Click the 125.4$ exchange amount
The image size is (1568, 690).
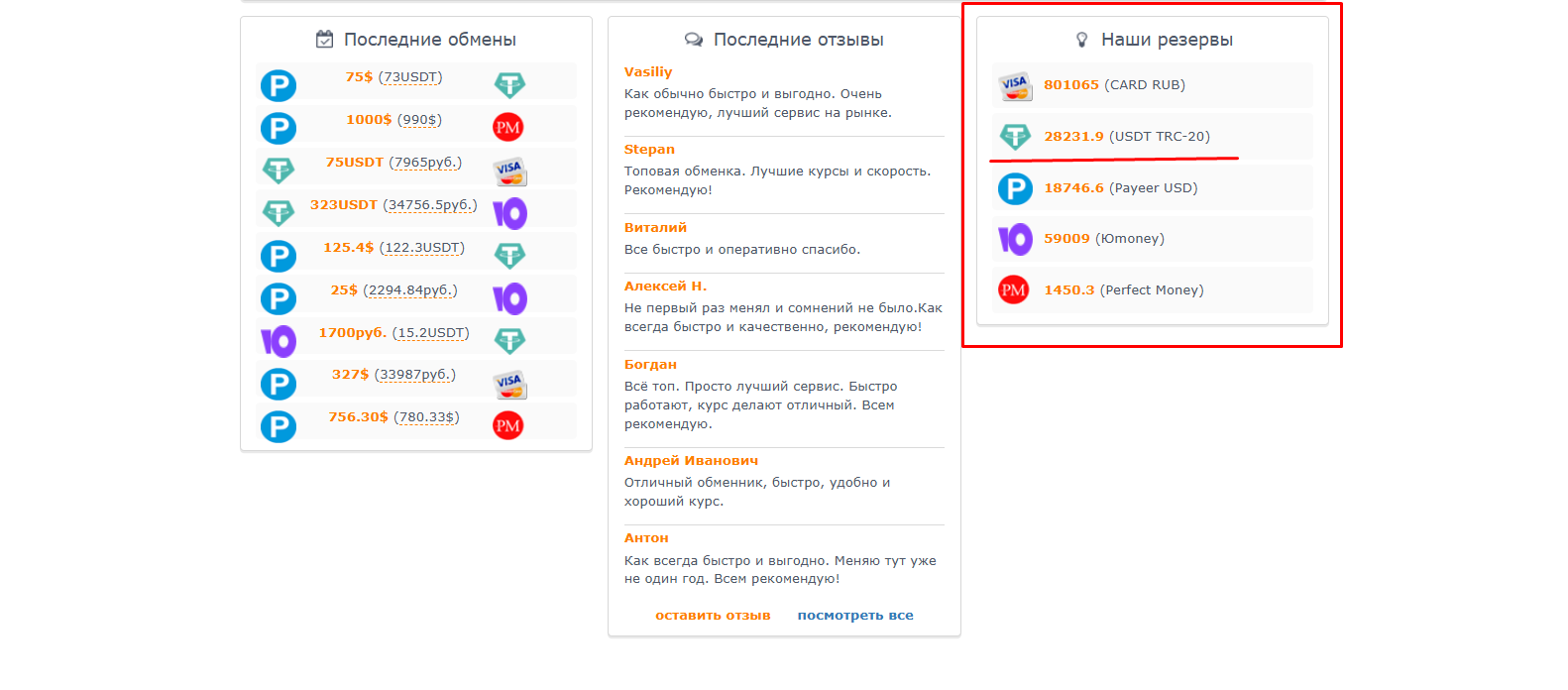[349, 248]
